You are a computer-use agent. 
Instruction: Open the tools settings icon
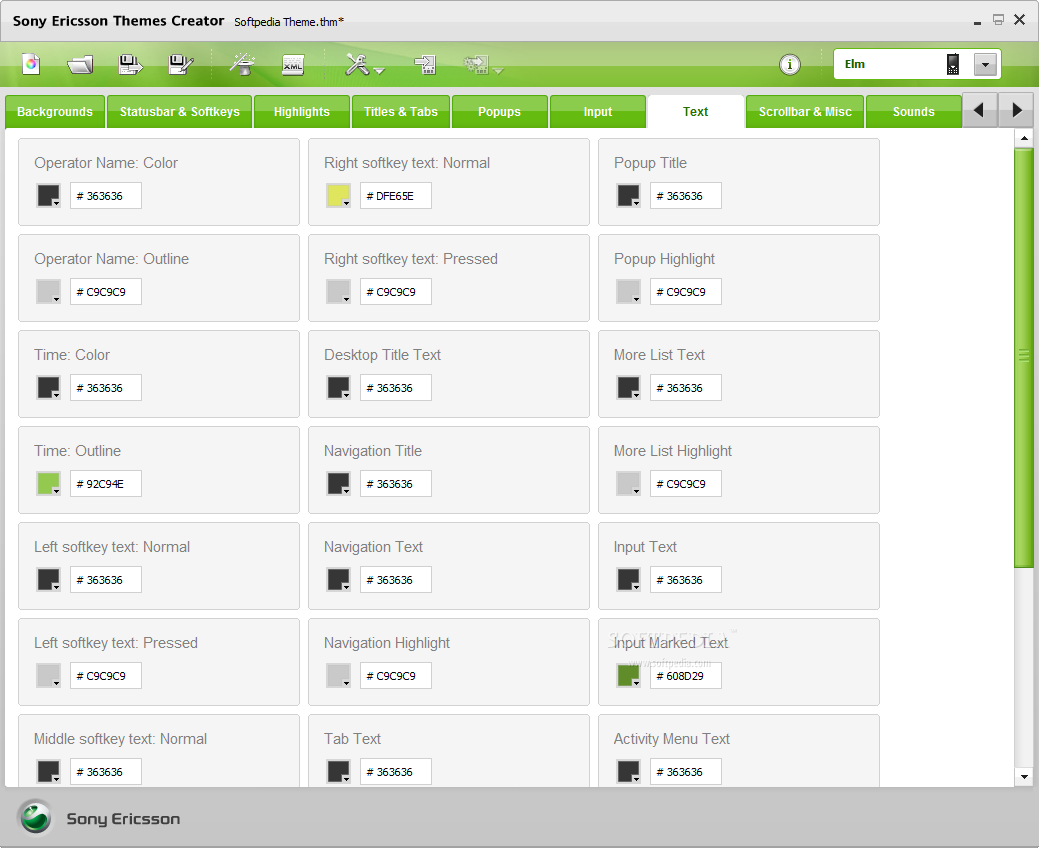click(x=358, y=64)
